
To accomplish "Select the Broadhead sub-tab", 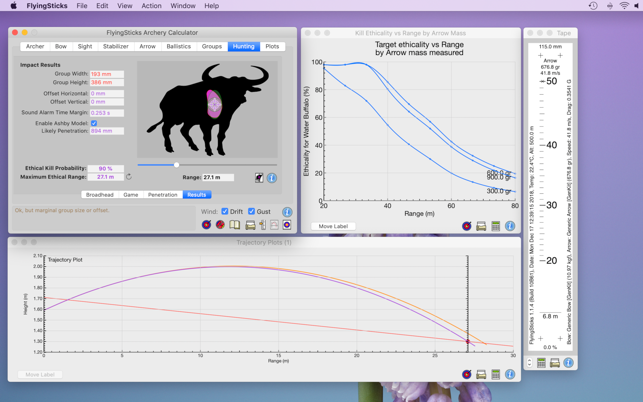I will click(x=100, y=194).
